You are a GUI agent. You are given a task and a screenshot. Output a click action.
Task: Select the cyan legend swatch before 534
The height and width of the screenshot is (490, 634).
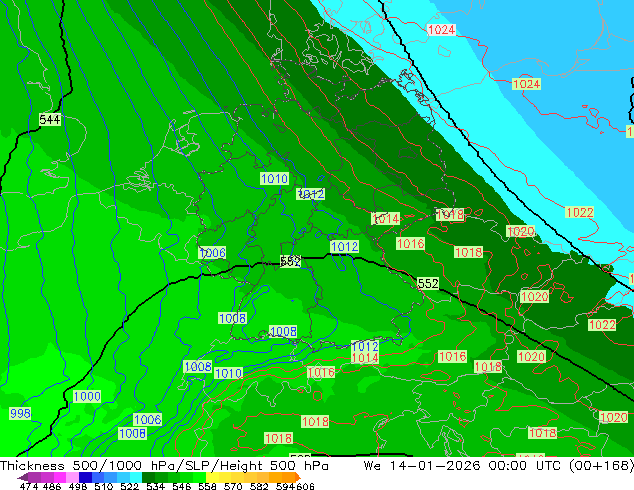tap(136, 477)
